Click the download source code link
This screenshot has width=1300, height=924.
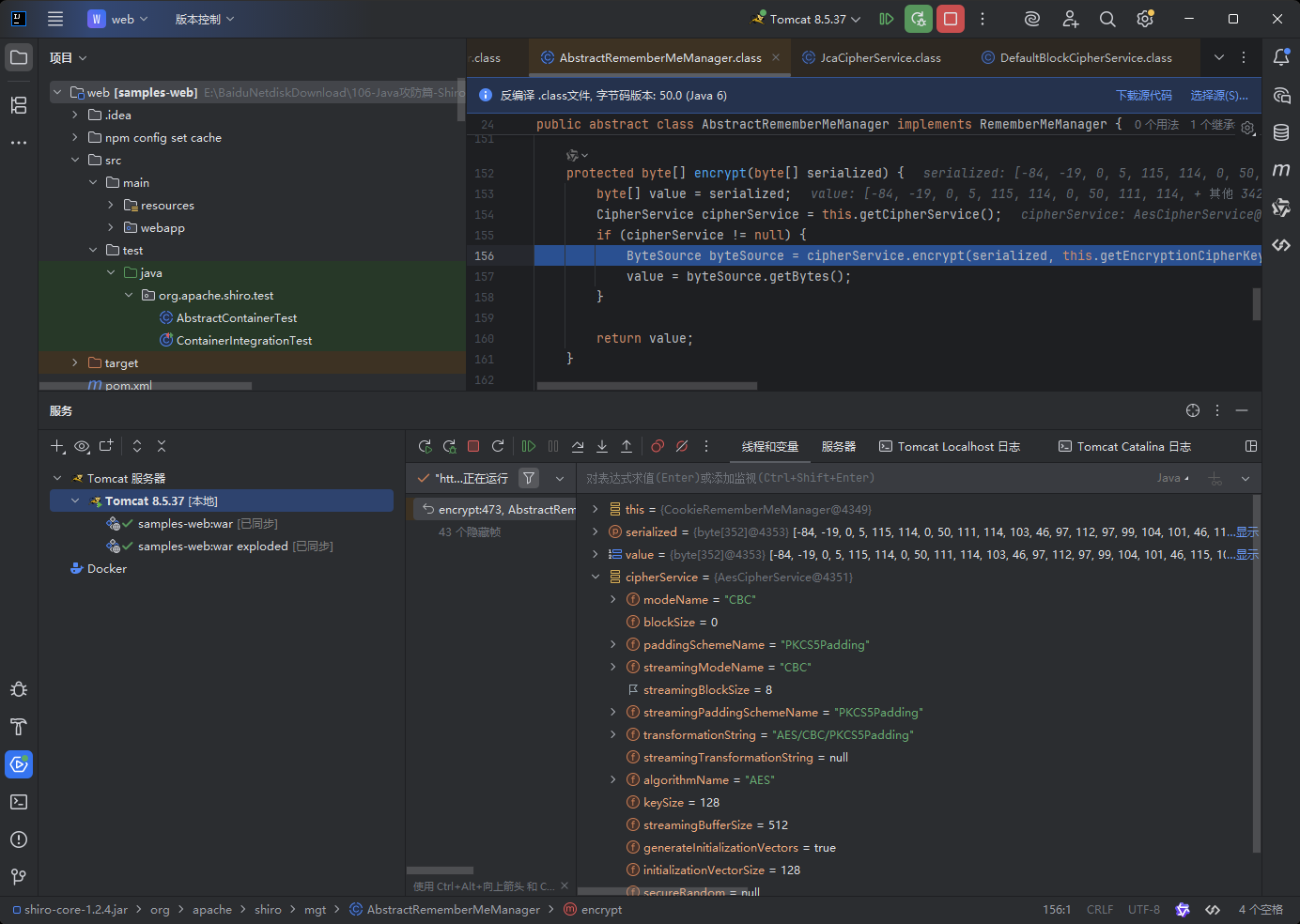click(1143, 95)
